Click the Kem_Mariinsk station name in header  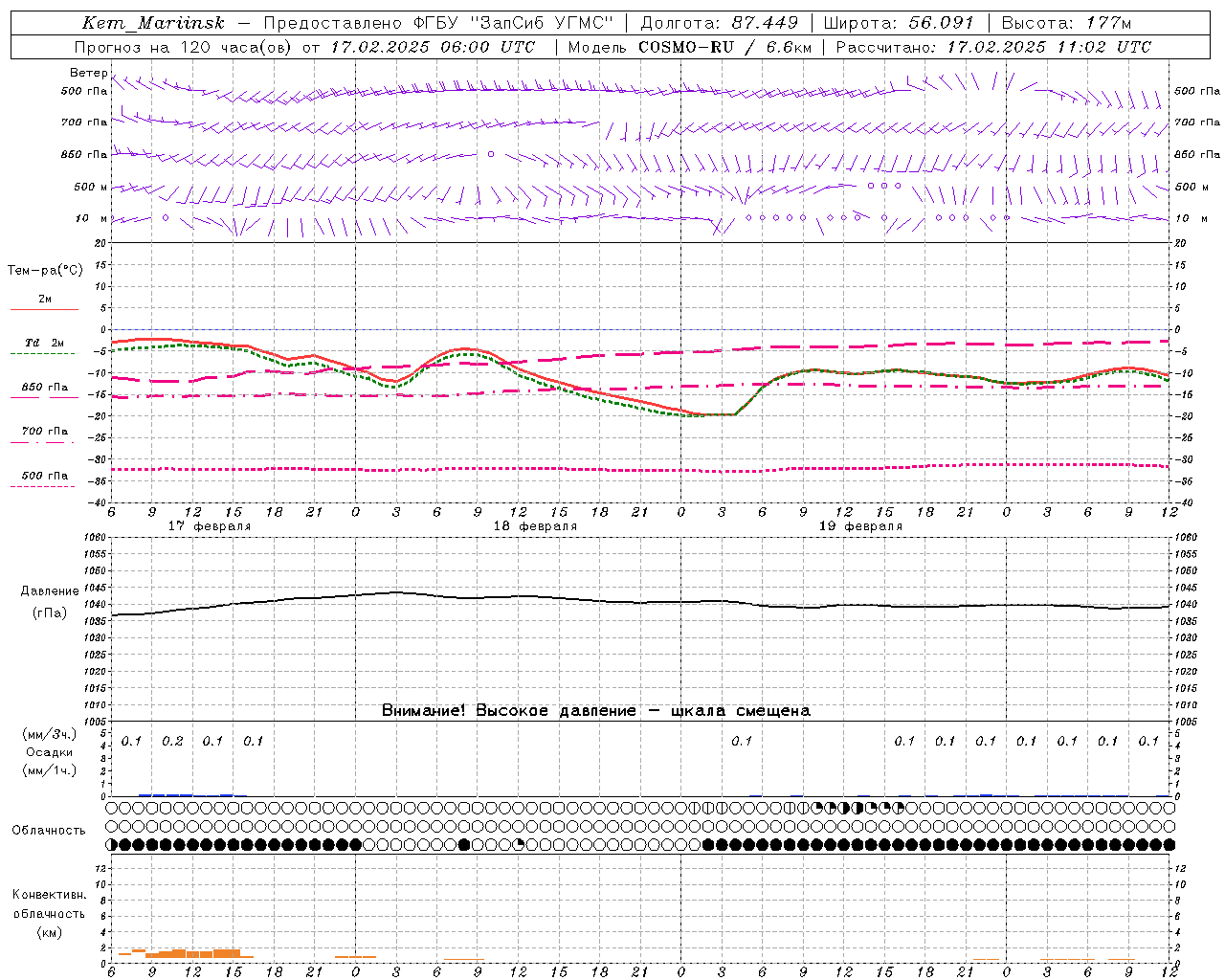pos(153,23)
